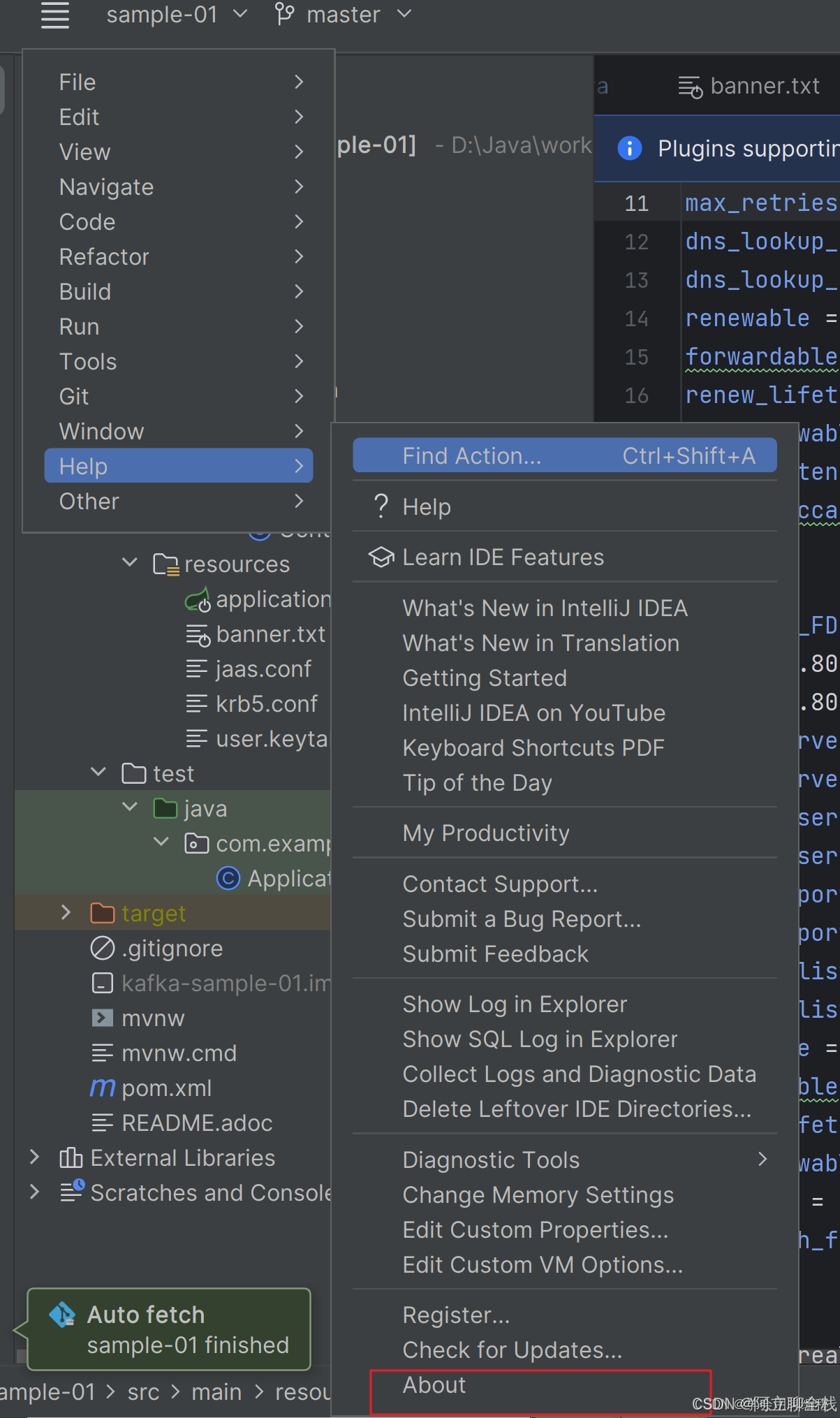Open the Other menu
This screenshot has height=1418, width=840.
pos(179,501)
